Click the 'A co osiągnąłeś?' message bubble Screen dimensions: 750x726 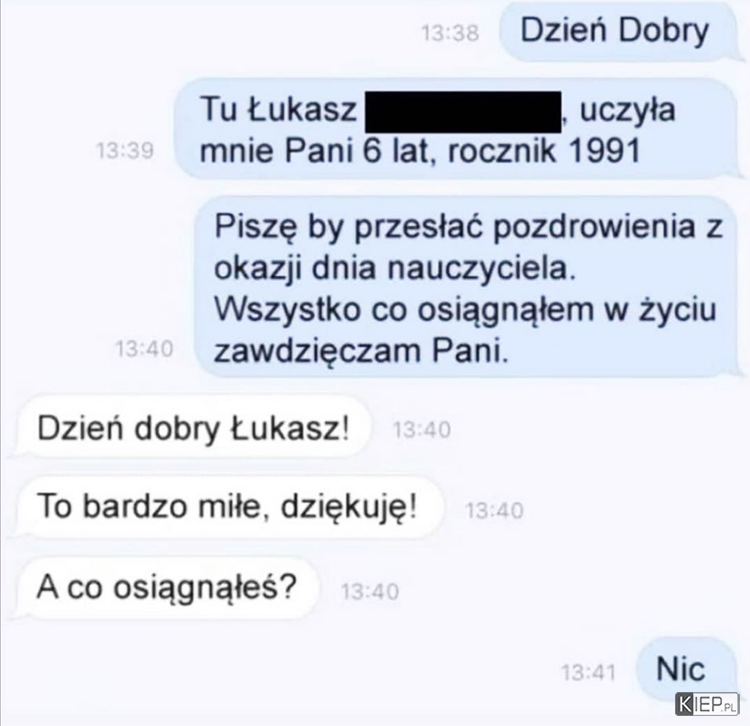coord(166,588)
